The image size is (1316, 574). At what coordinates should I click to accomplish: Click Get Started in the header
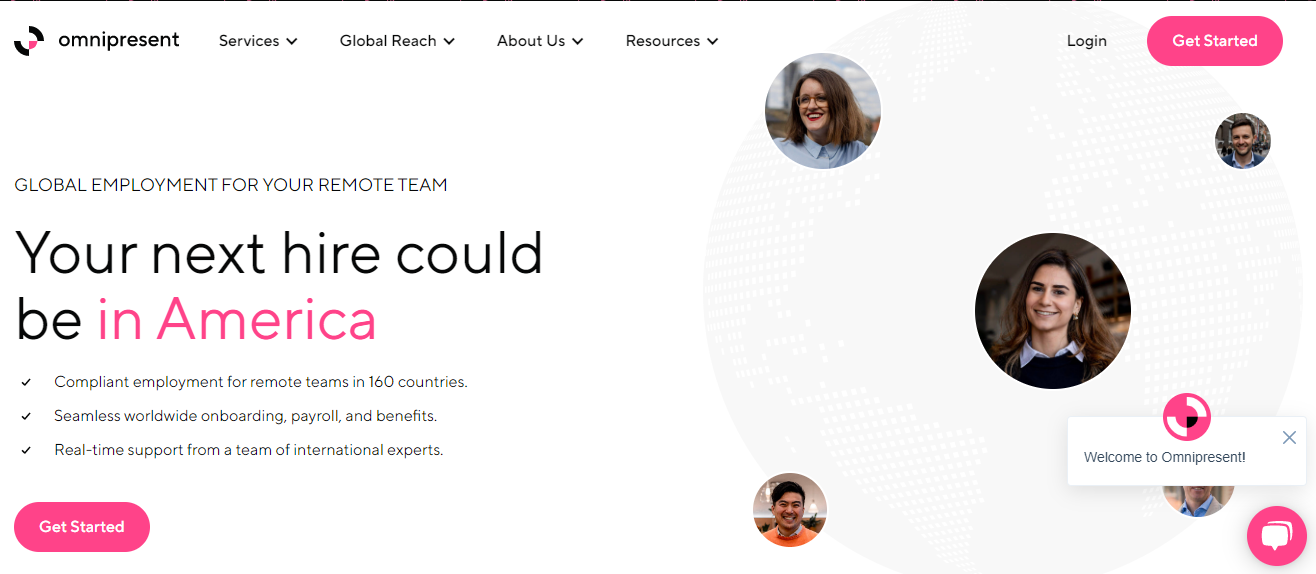[1214, 41]
